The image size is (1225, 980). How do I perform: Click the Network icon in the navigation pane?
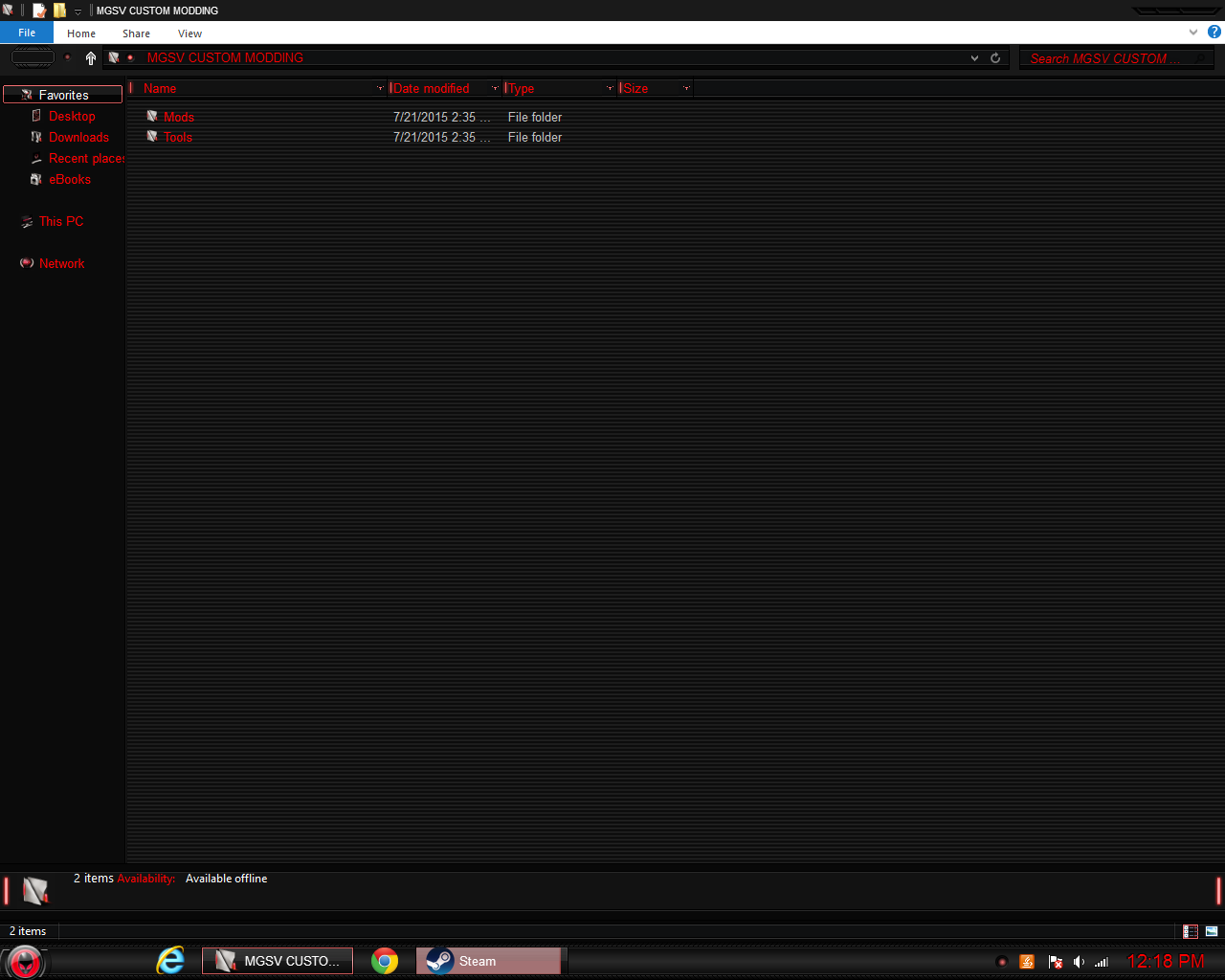pyautogui.click(x=27, y=263)
